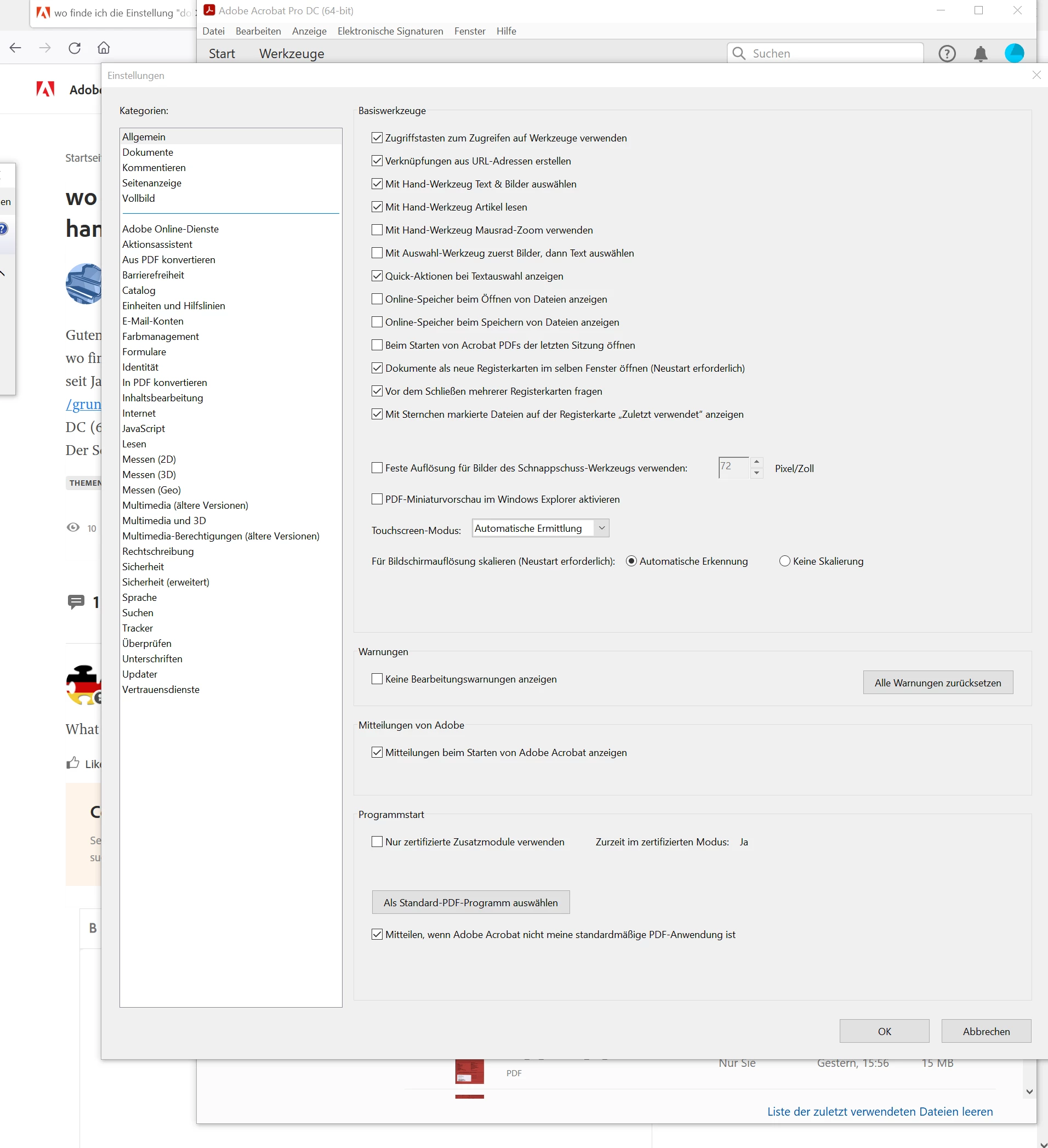This screenshot has height=1148, width=1048.
Task: Click Als Standard-PDF-Programm auswählen button
Action: point(470,902)
